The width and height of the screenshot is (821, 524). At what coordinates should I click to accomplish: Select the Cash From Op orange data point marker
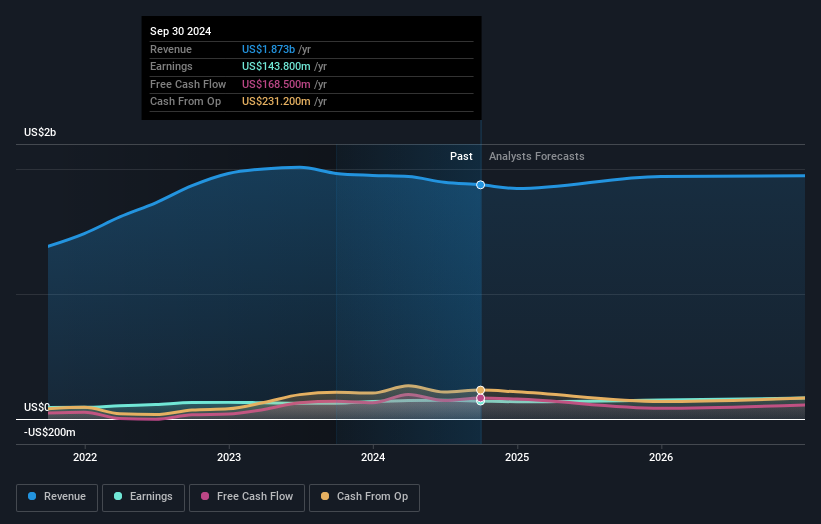coord(480,390)
